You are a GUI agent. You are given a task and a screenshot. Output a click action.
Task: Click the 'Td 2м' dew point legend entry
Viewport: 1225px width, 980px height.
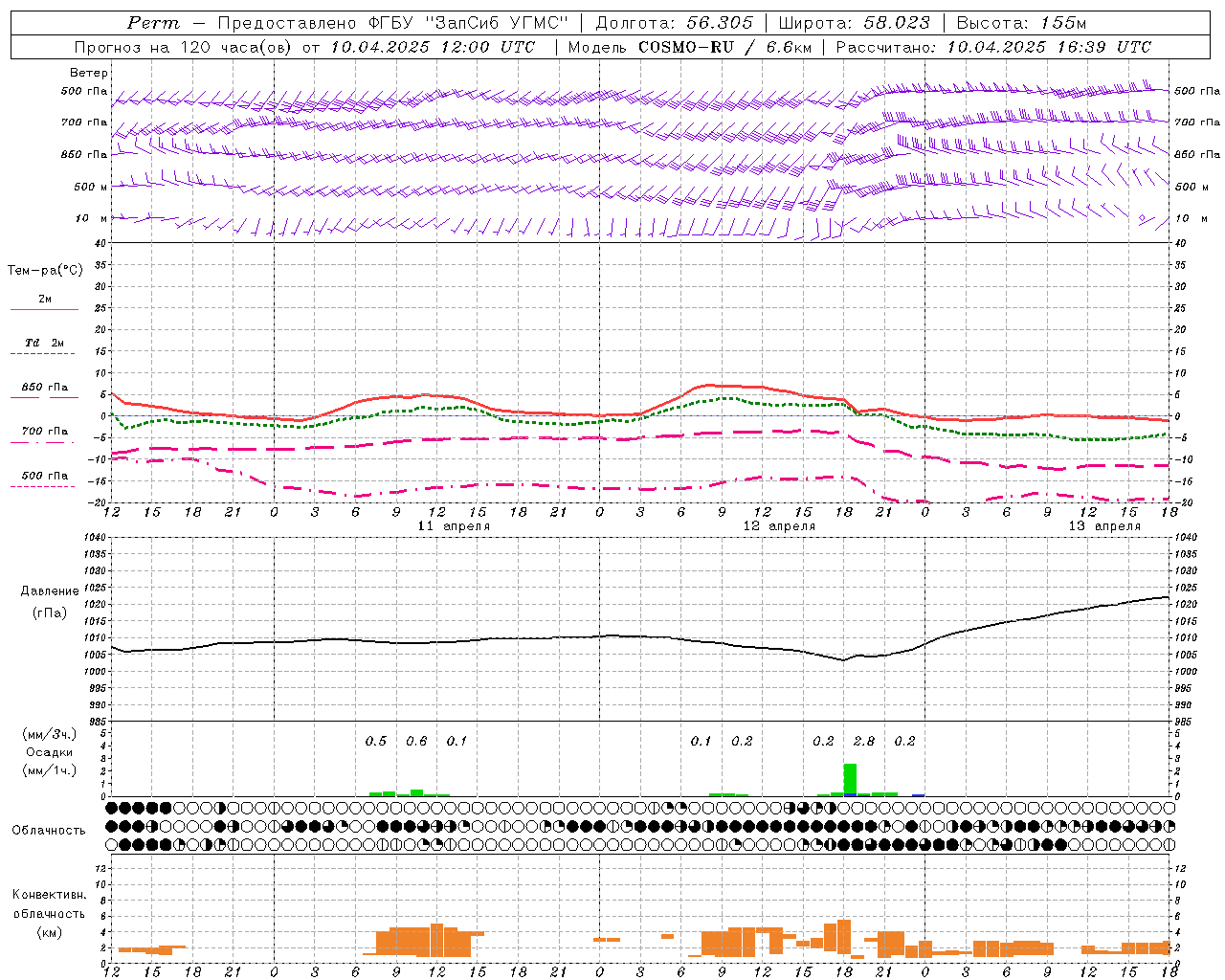45,343
